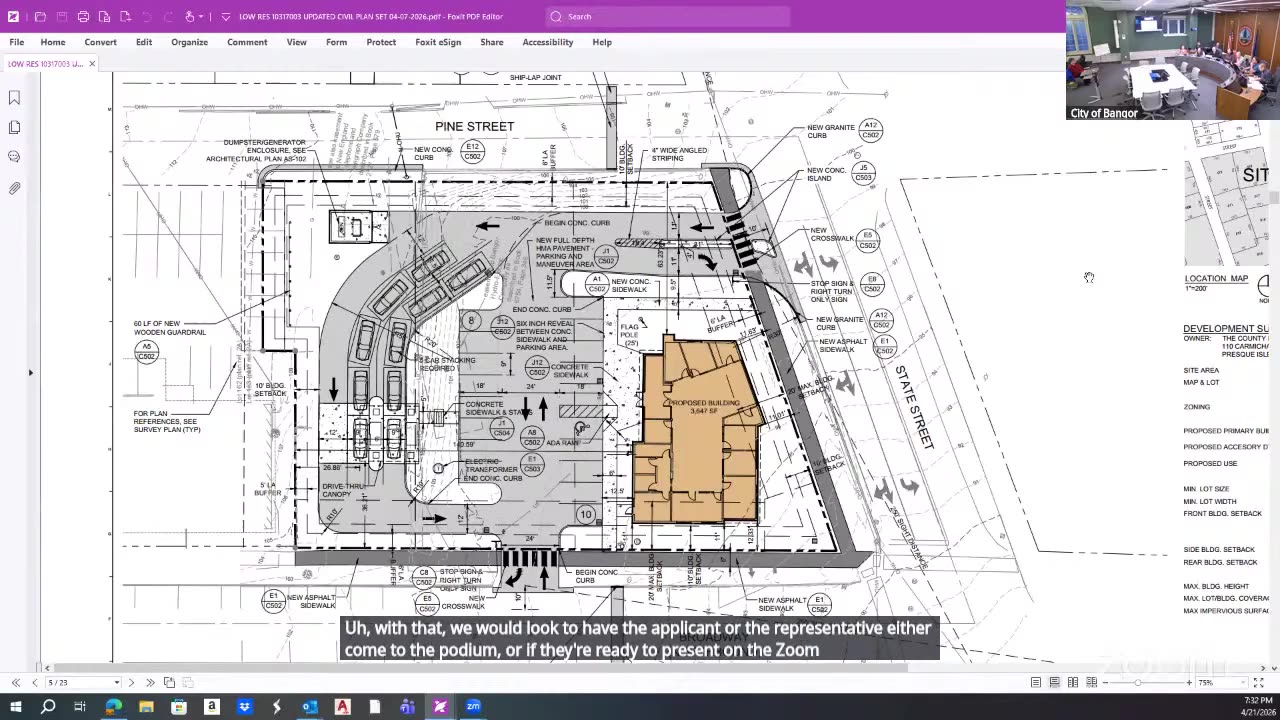This screenshot has width=1280, height=720.
Task: Expand the Customize Quick Access Toolbar arrow
Action: click(x=226, y=16)
